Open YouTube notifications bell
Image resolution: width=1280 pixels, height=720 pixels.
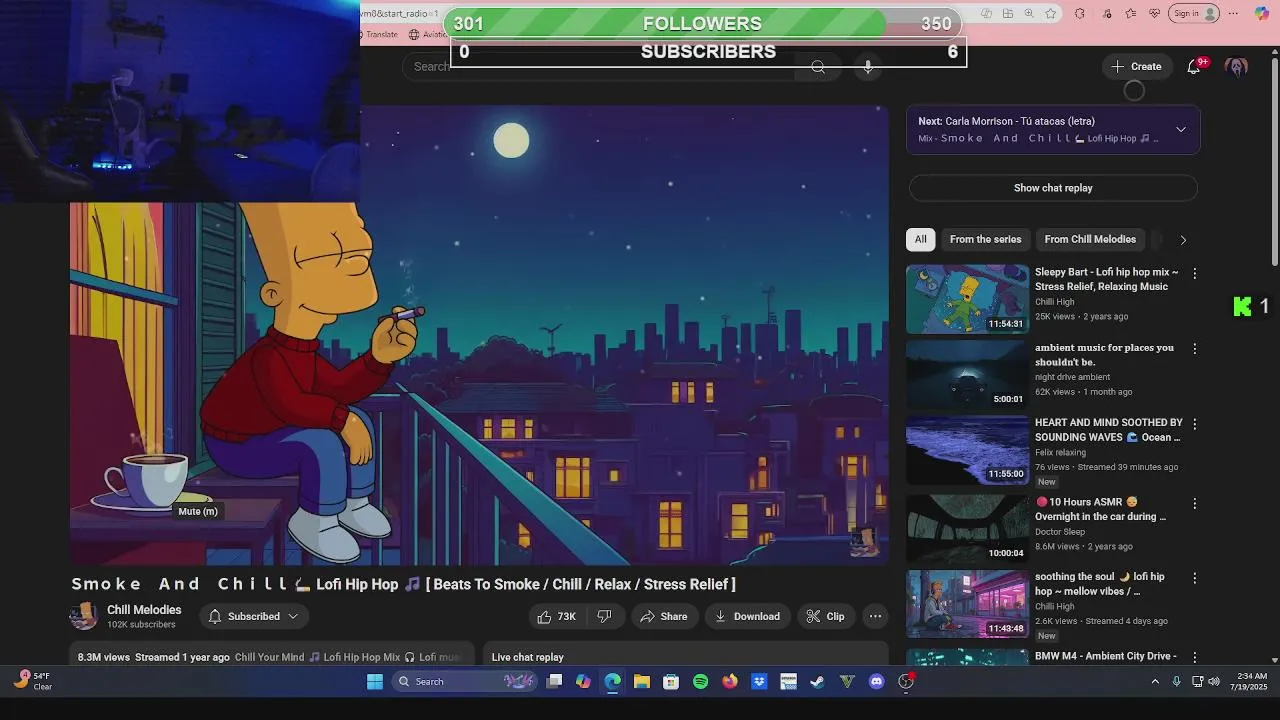pos(1194,67)
